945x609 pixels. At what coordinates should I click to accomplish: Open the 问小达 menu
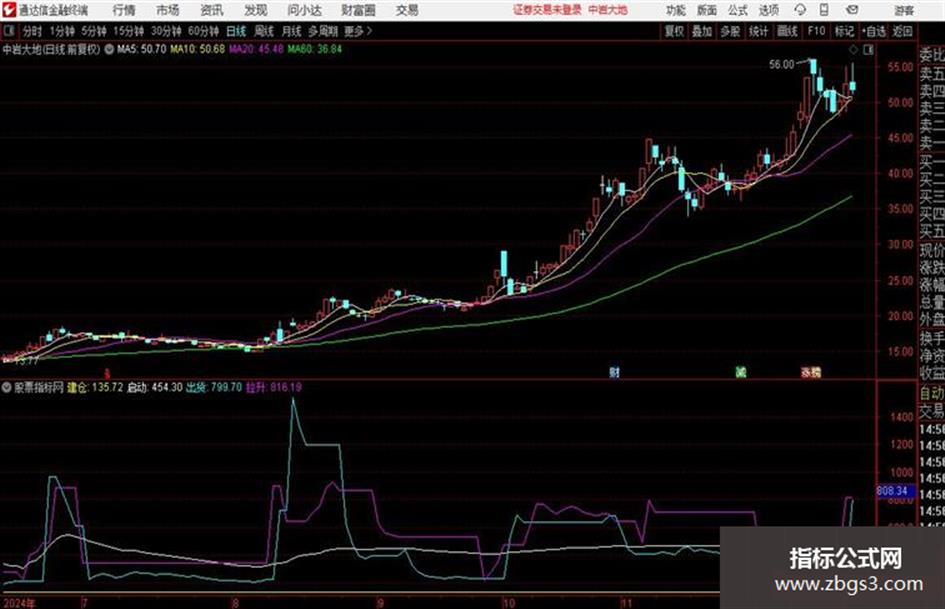pyautogui.click(x=304, y=10)
